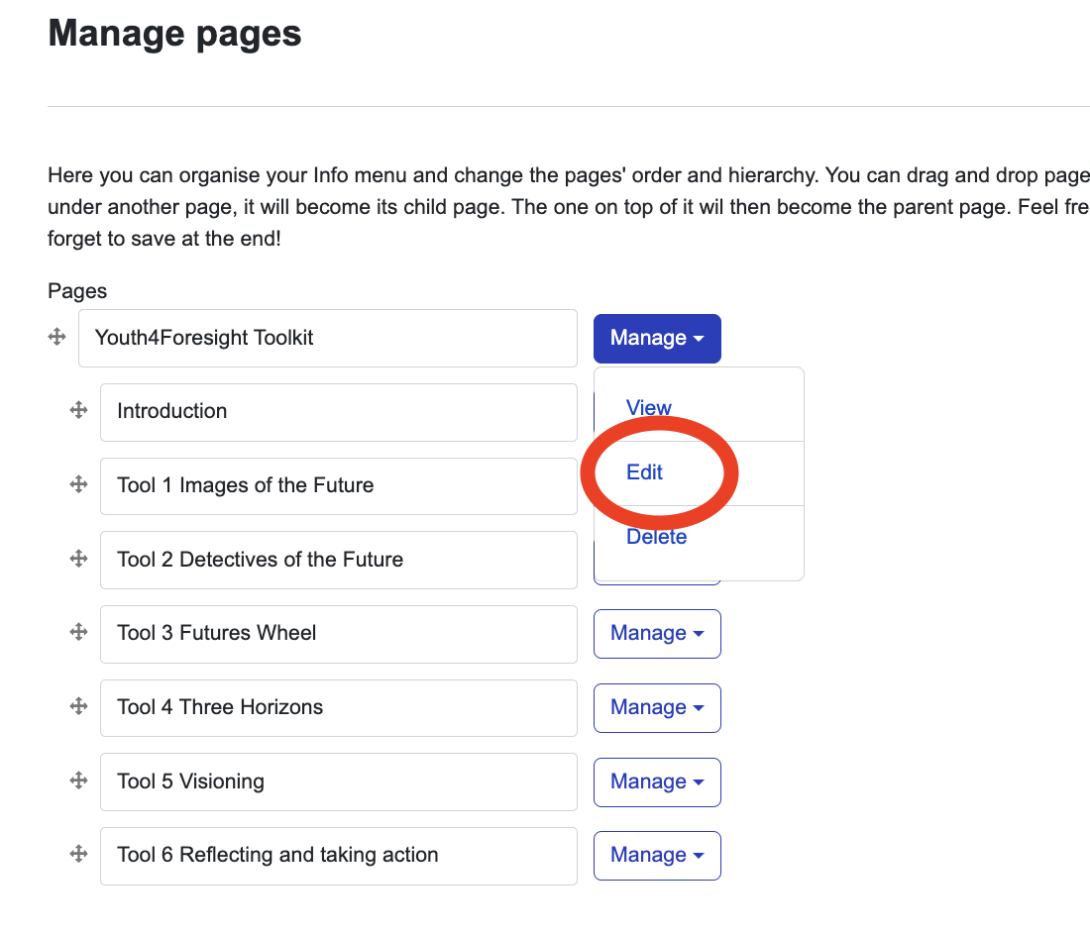
Task: Open the Manage dropdown for Tool 5 Visioning
Action: 657,781
